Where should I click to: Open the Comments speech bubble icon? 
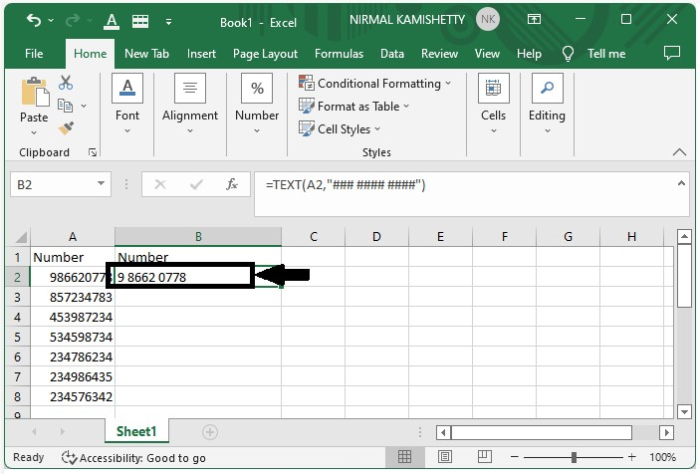[672, 53]
